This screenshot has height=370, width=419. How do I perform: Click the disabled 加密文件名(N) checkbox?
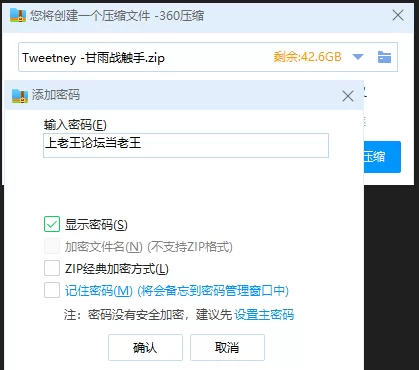(x=52, y=246)
